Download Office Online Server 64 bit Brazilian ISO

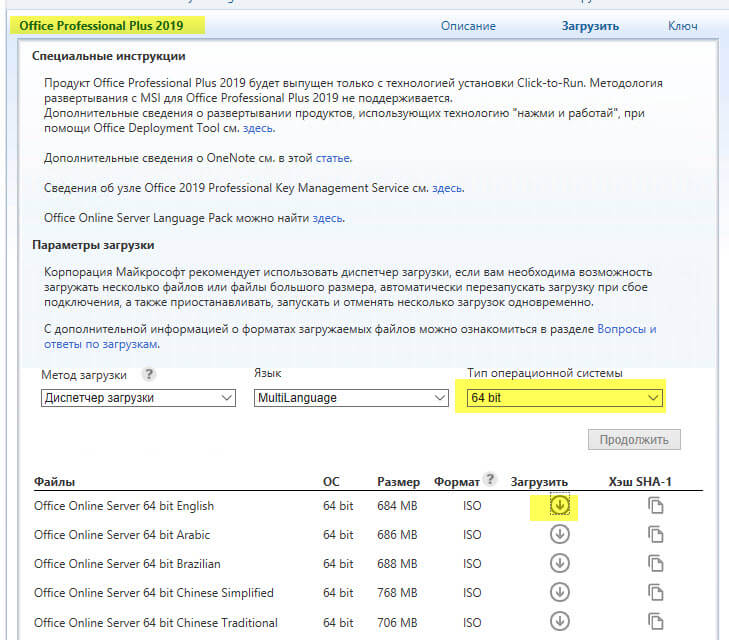560,564
